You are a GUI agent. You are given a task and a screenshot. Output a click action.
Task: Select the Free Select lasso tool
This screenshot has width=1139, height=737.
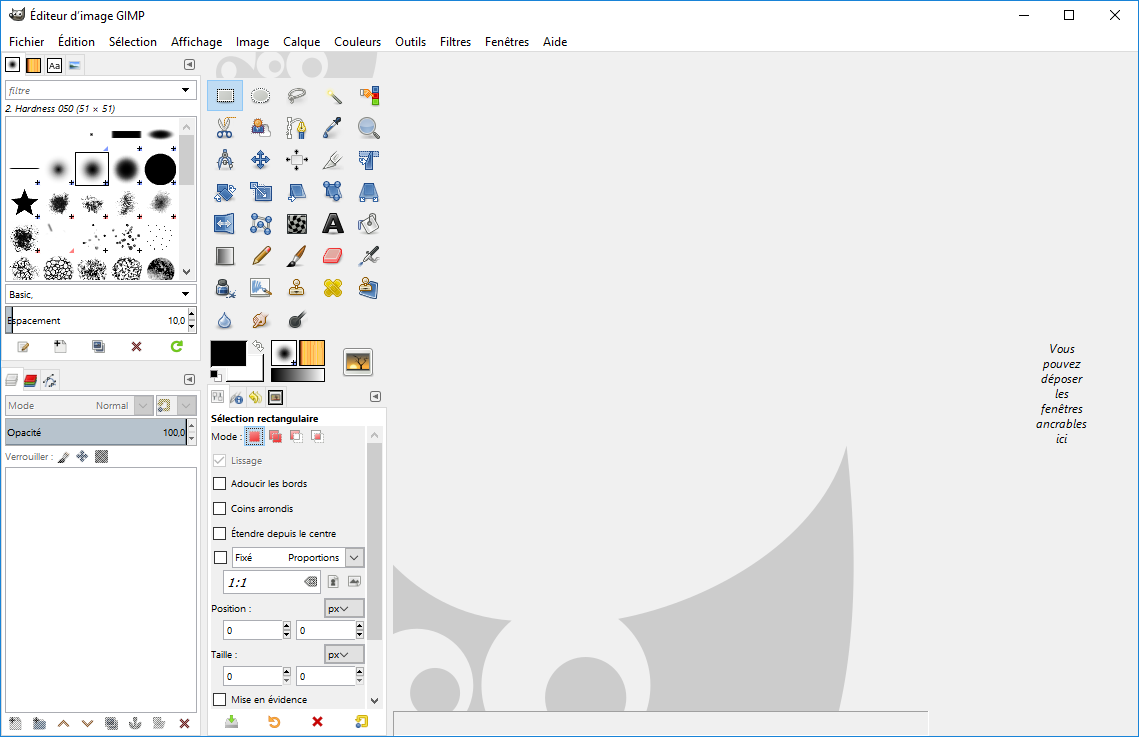[296, 96]
